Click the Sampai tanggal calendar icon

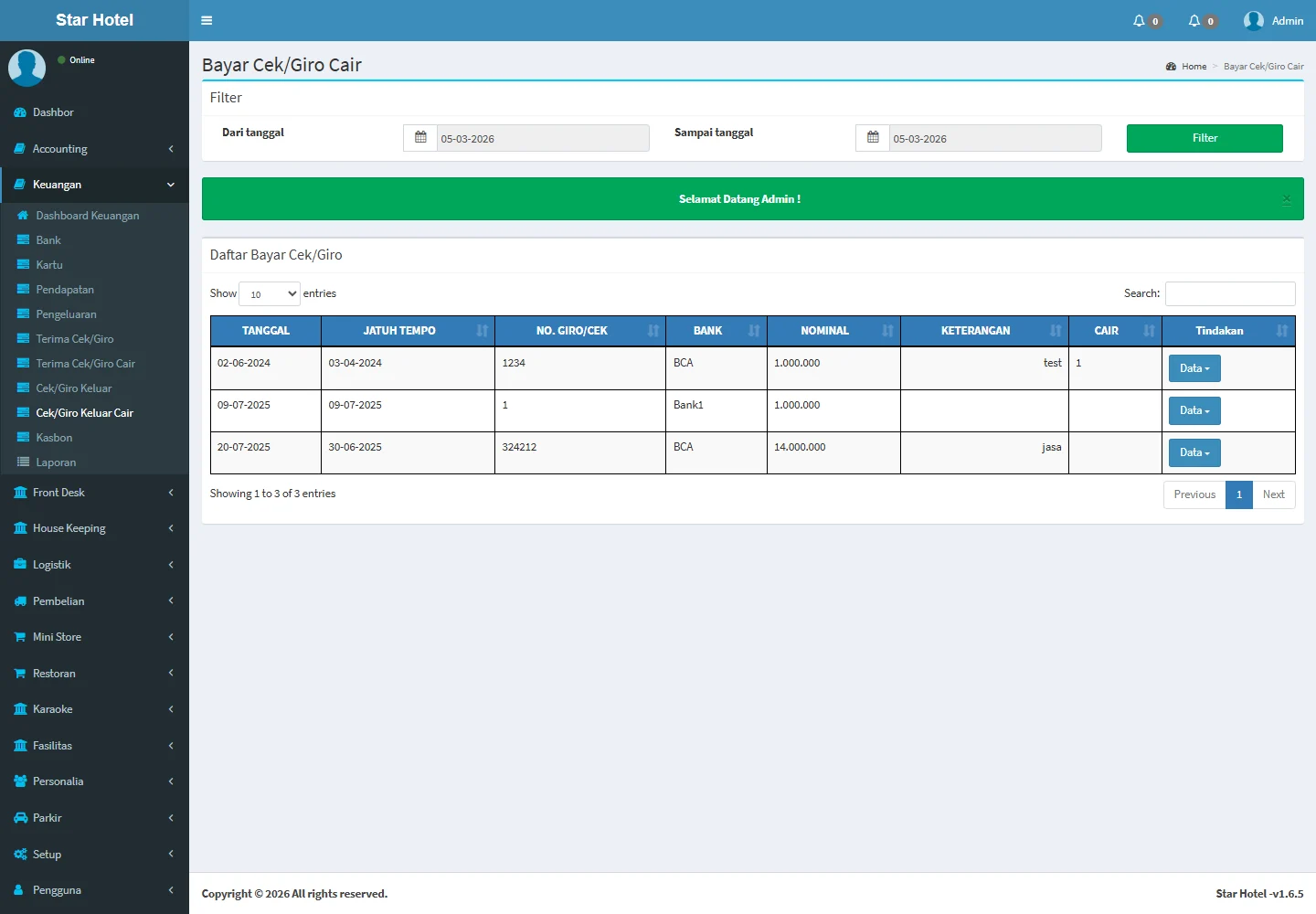click(873, 138)
